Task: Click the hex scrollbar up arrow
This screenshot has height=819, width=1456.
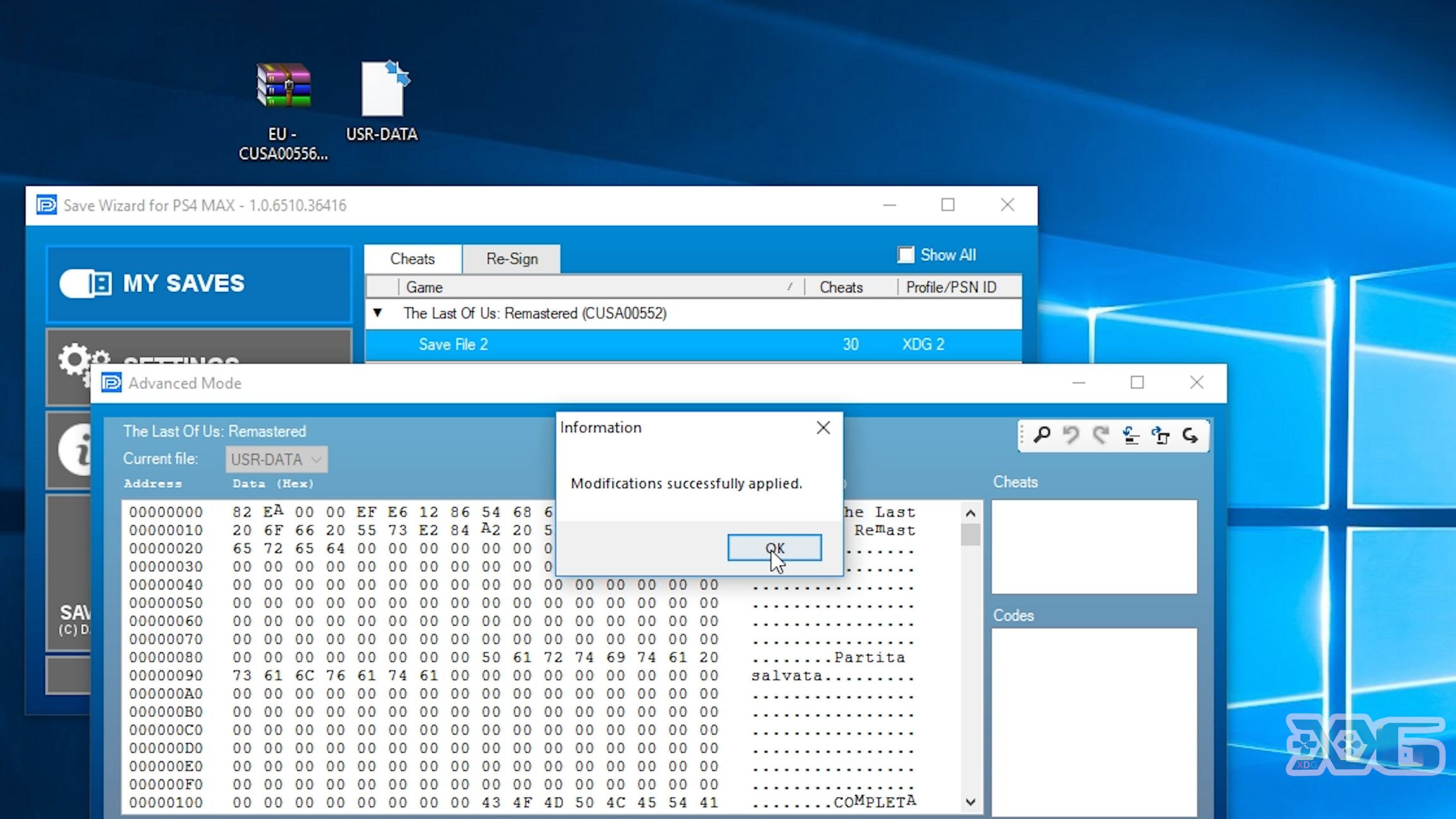Action: pos(971,513)
